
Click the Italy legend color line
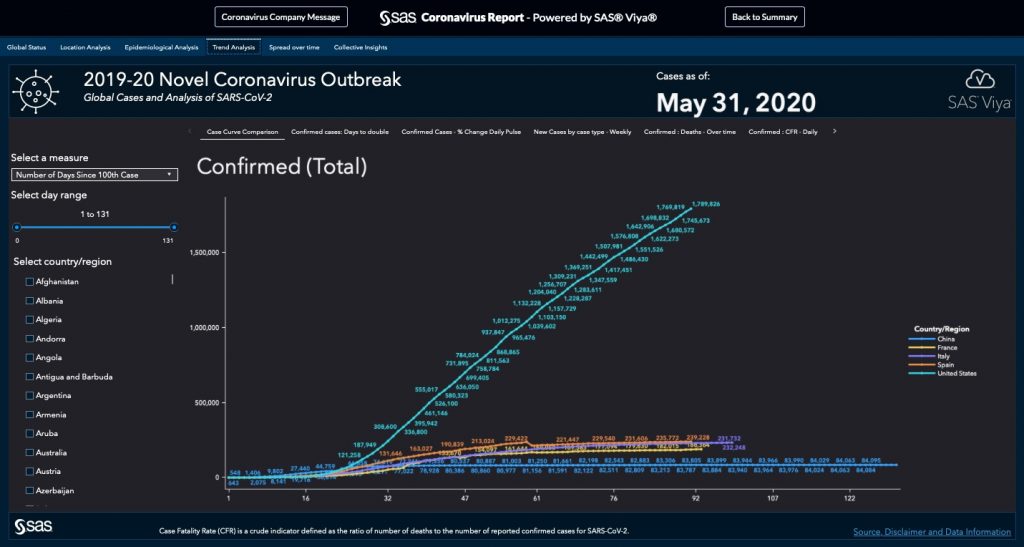coord(921,356)
